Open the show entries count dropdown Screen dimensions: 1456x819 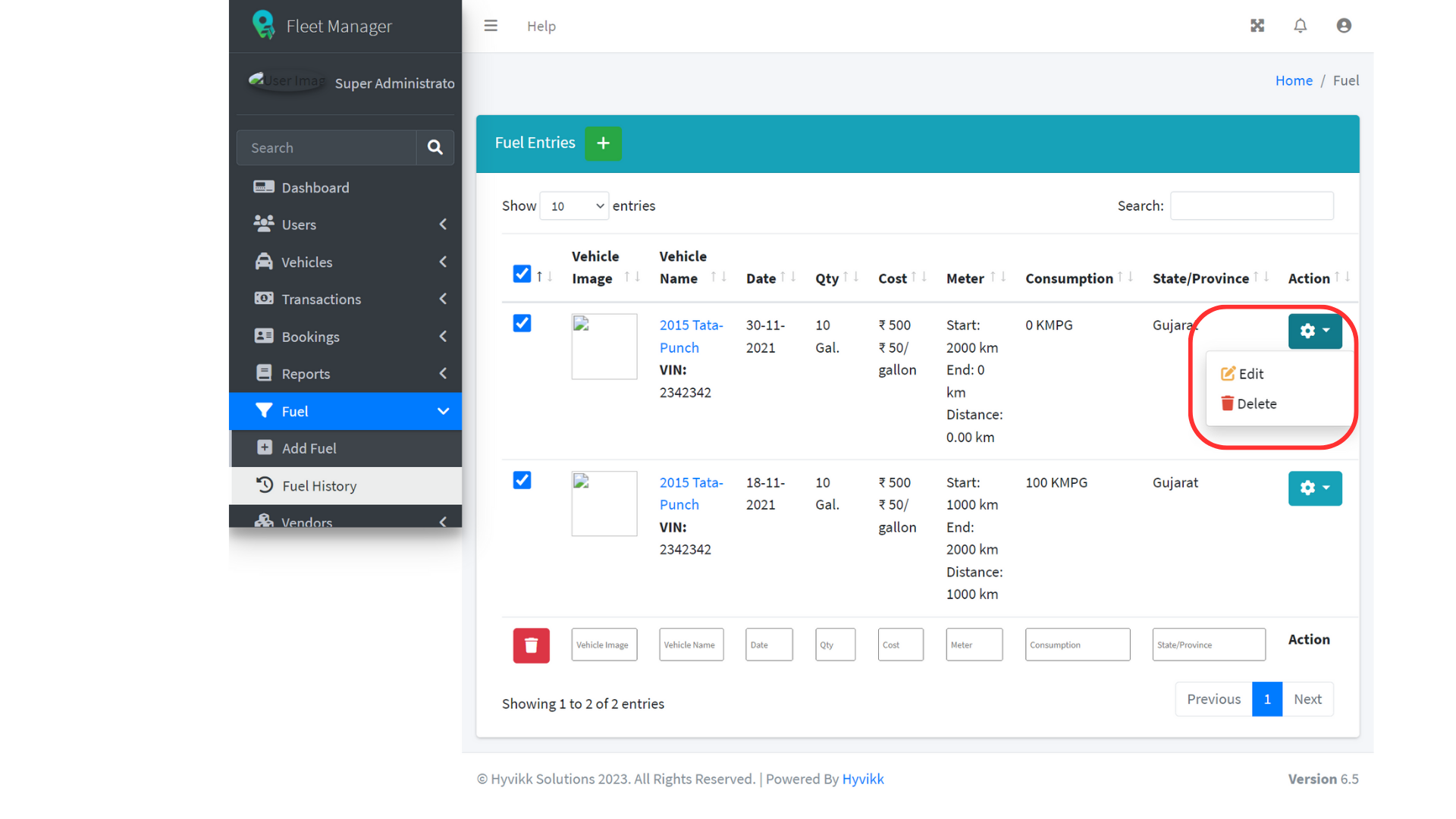point(574,206)
